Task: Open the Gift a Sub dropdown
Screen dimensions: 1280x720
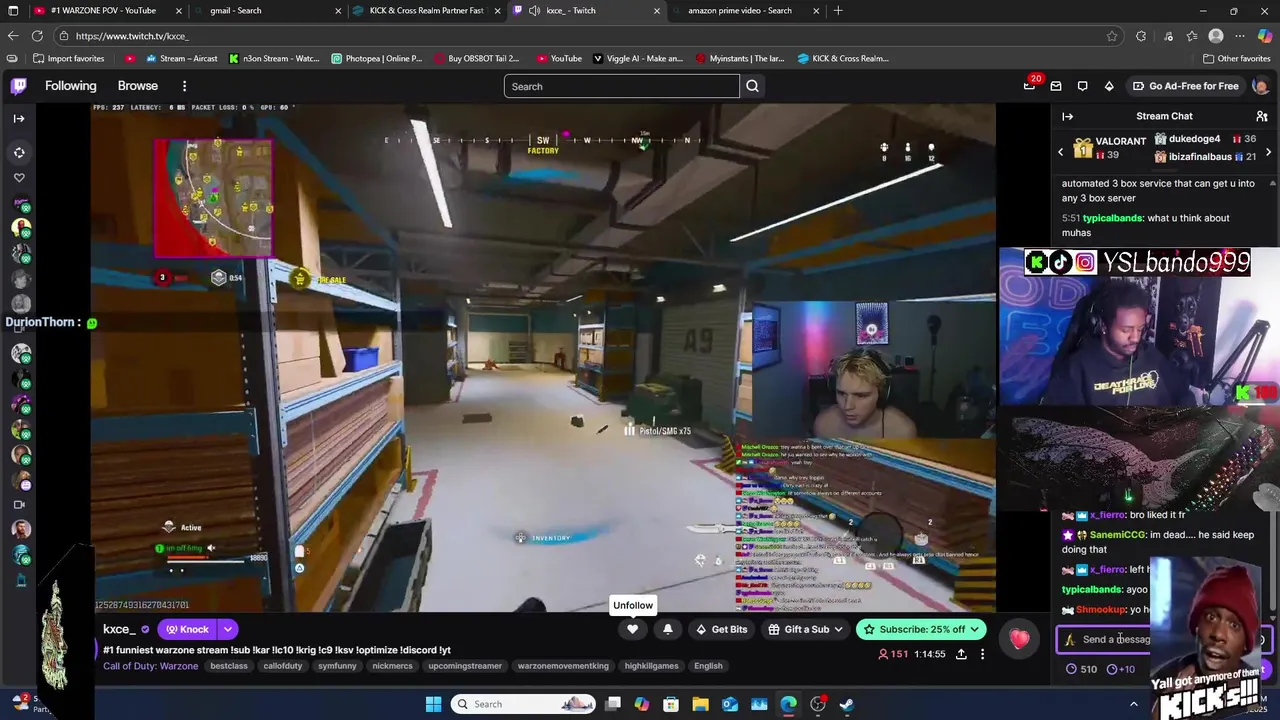Action: [x=806, y=629]
